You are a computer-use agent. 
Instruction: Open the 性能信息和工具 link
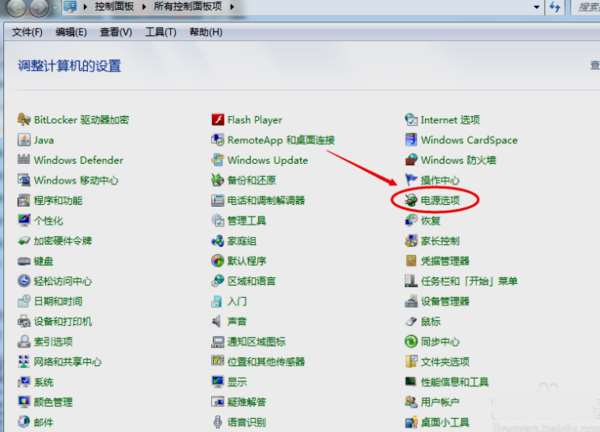point(455,382)
